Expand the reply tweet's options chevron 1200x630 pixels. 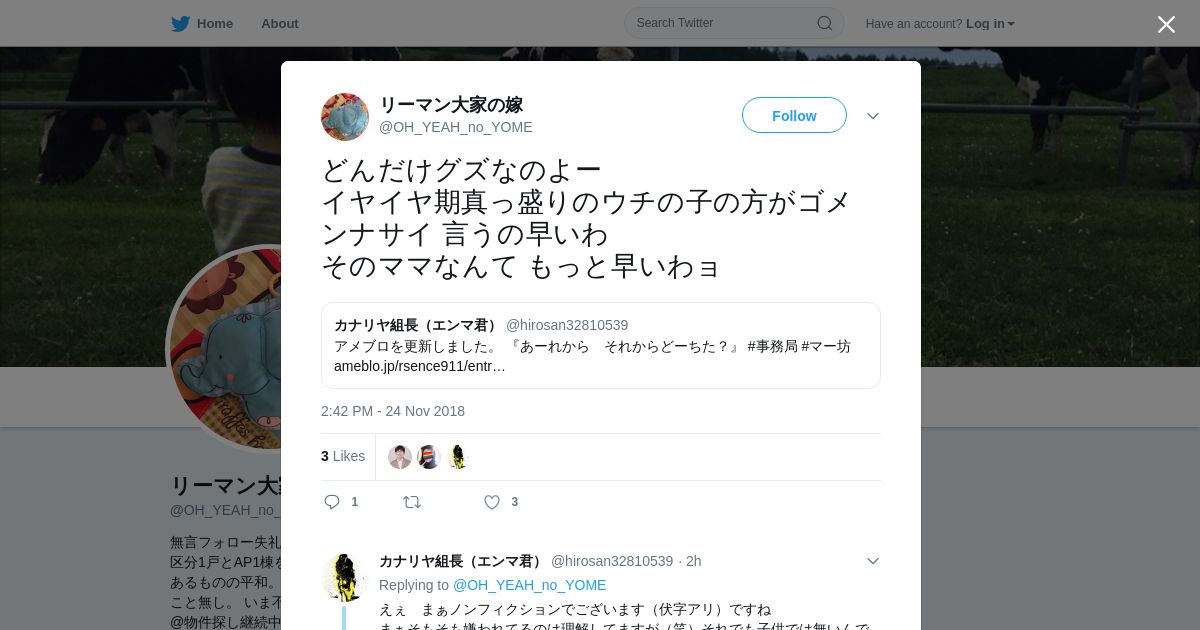point(873,561)
